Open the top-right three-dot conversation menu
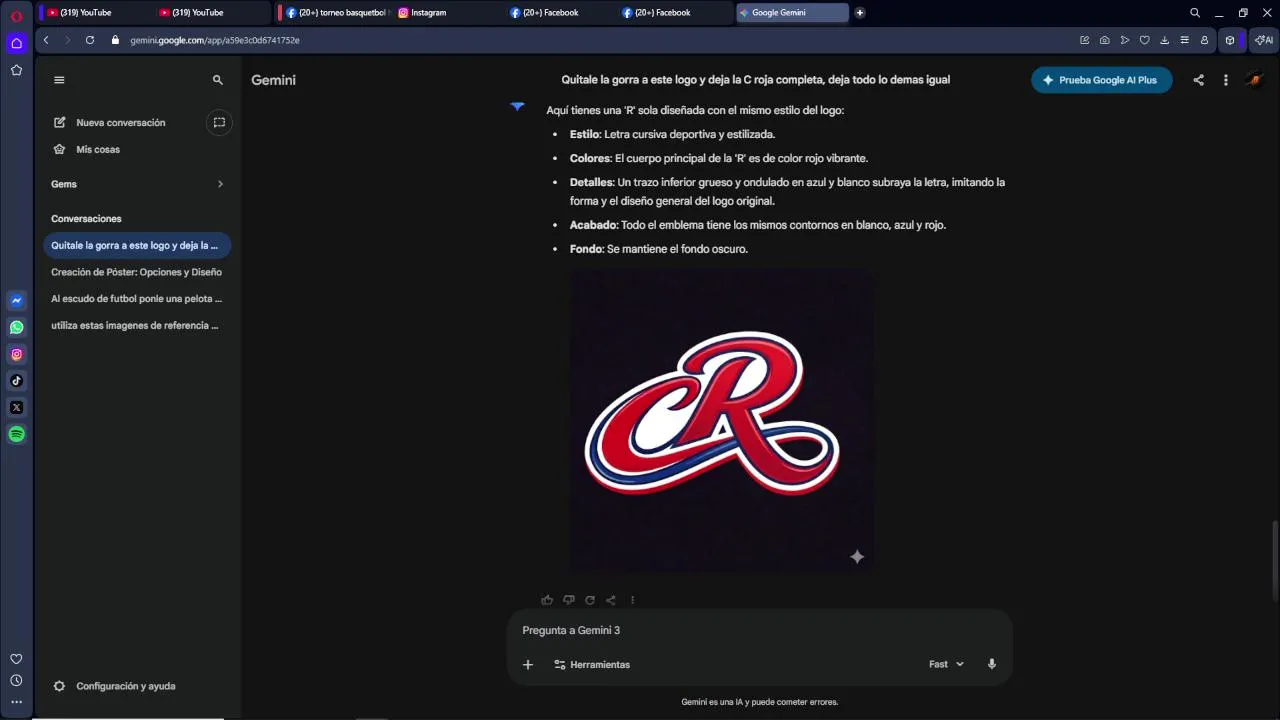This screenshot has width=1280, height=720. coord(1226,80)
